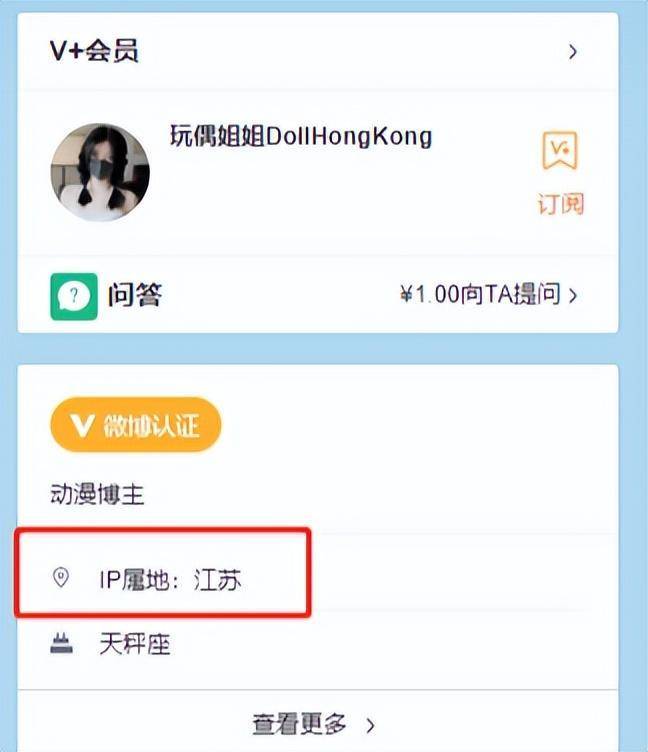Click the 动漫博主 description text
This screenshot has height=752, width=648.
[97, 494]
